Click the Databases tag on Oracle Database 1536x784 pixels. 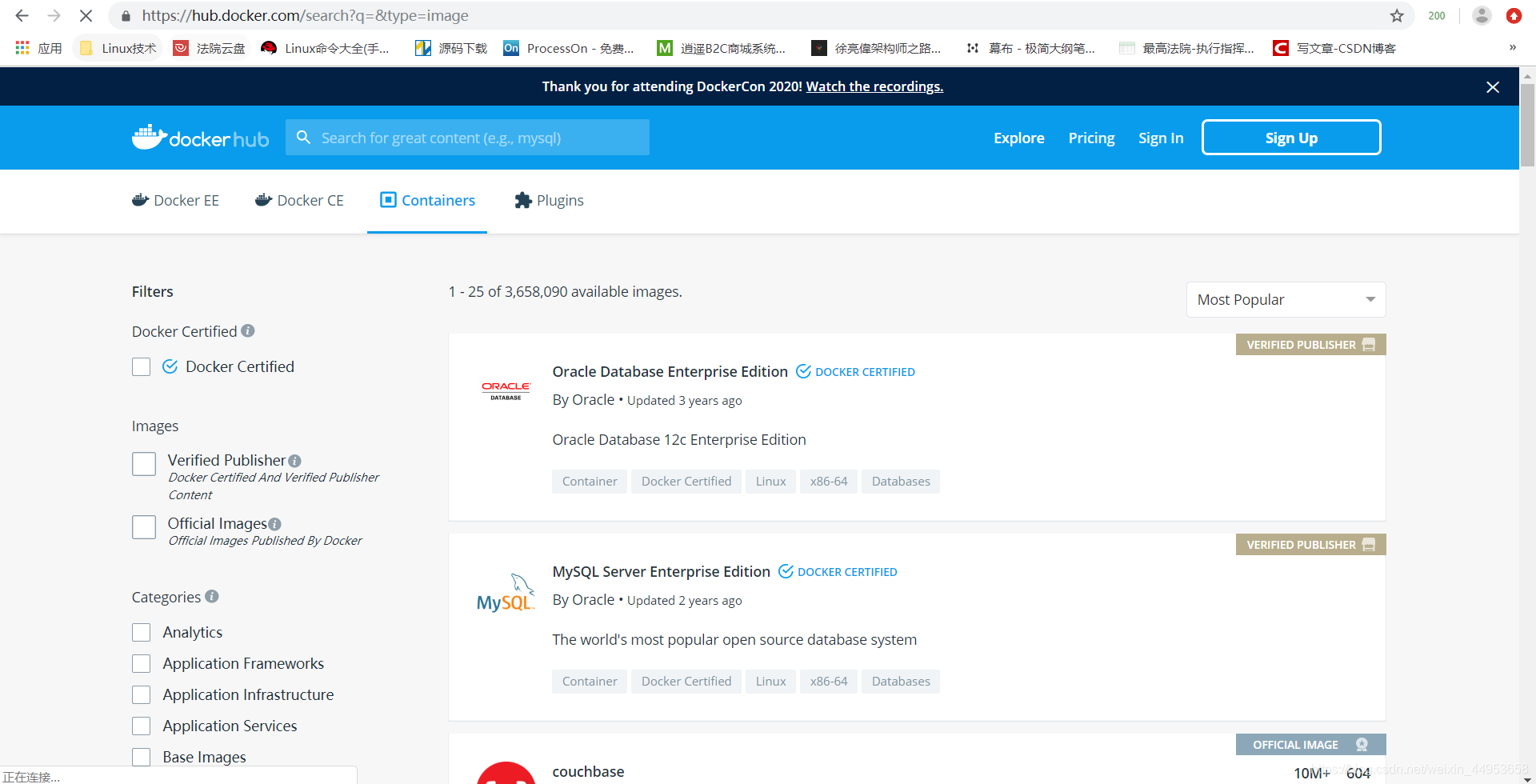click(901, 481)
